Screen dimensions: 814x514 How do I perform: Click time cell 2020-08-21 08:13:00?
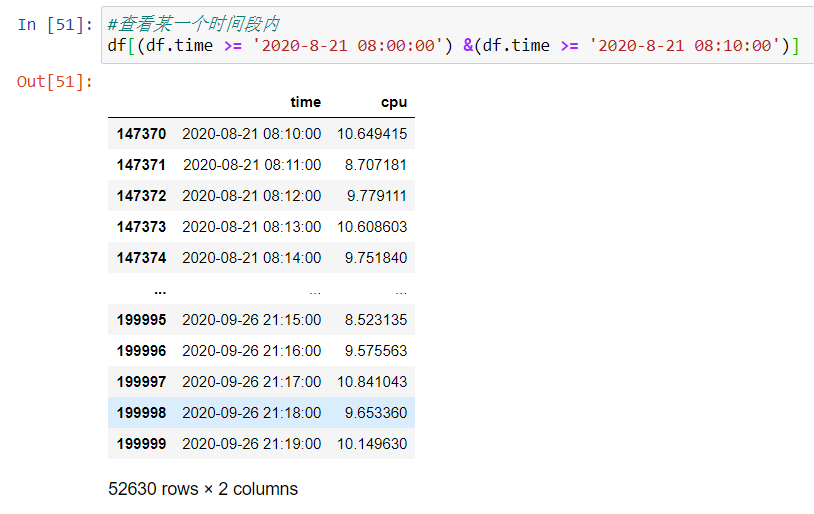[252, 227]
